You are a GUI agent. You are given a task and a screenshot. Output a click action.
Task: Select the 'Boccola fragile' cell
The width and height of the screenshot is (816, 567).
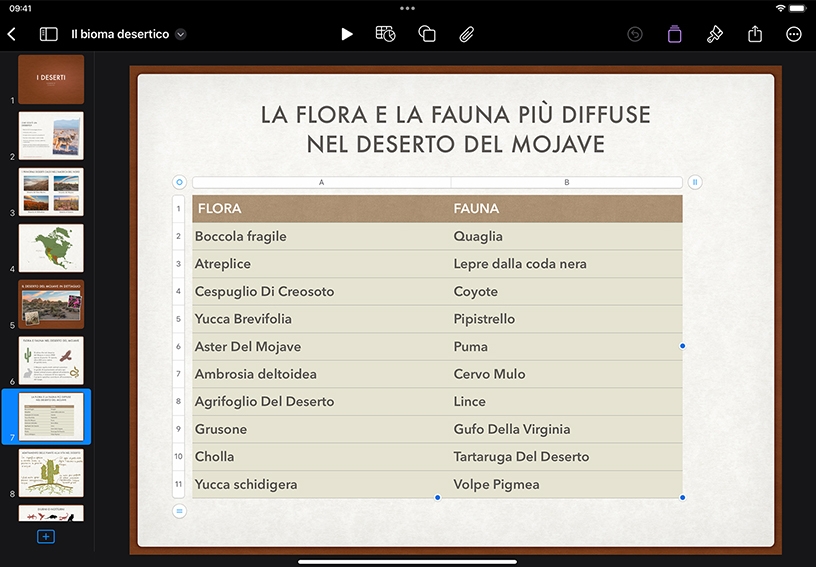[322, 236]
